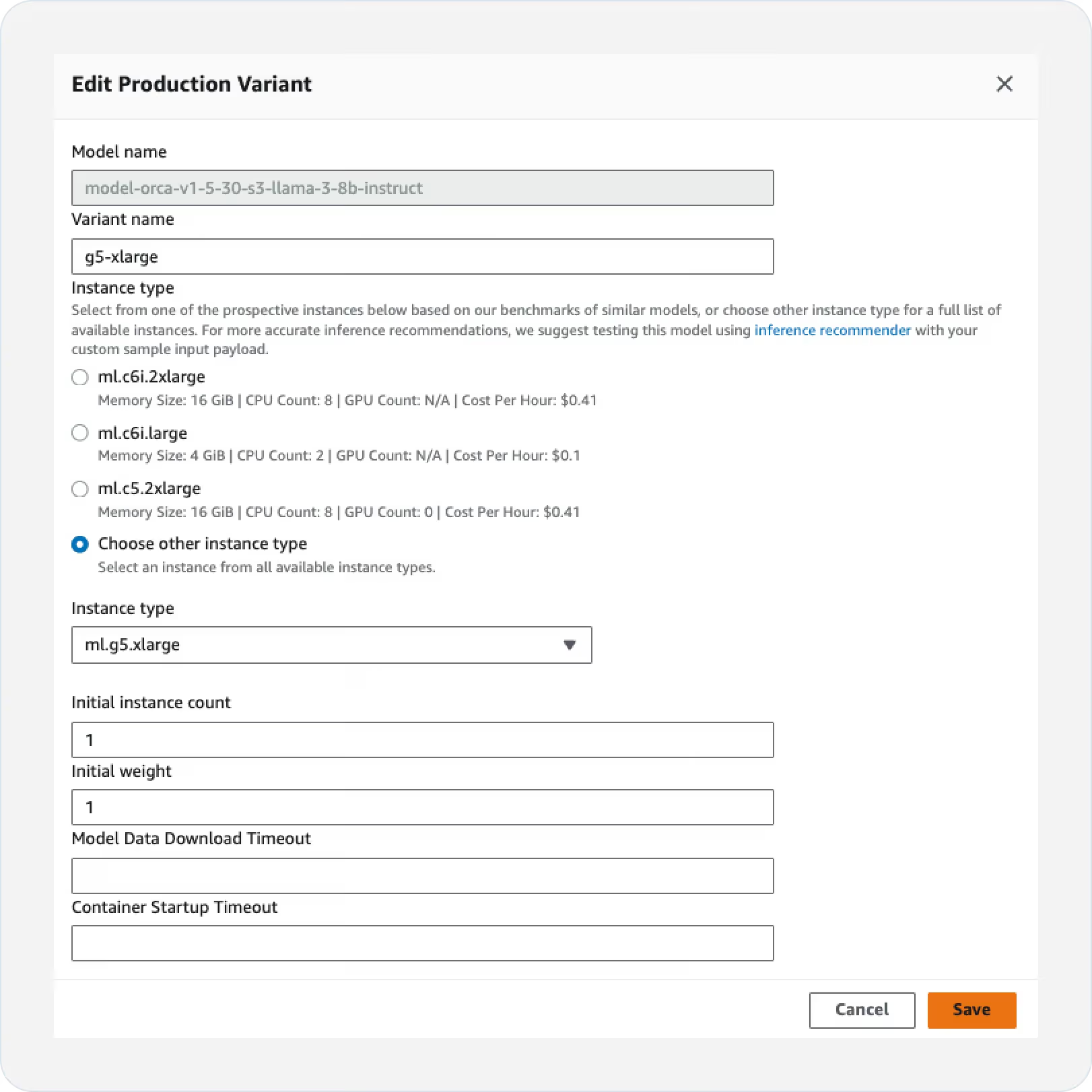
Task: Select the ml.c6i.large instance radio button
Action: click(x=80, y=433)
